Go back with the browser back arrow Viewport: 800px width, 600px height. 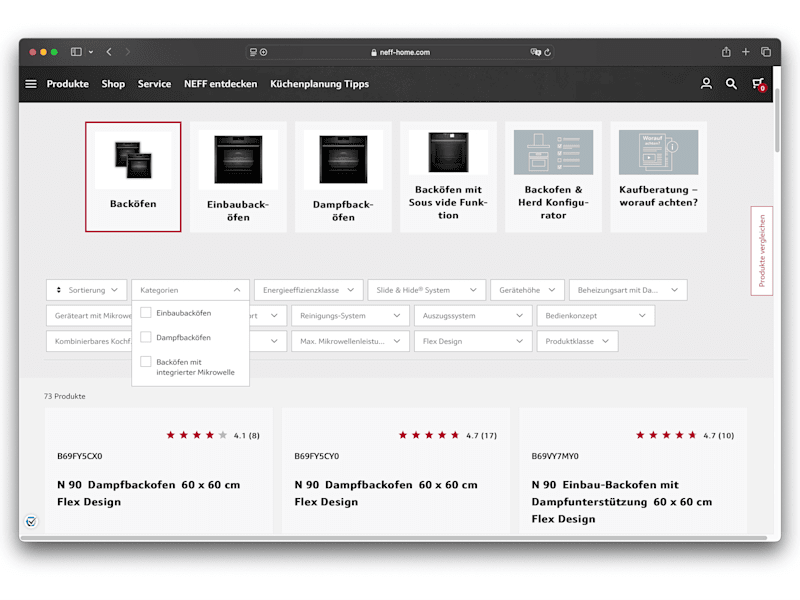tap(109, 52)
